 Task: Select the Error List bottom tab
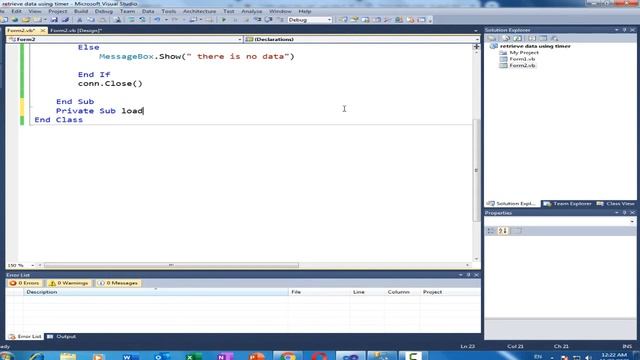point(25,336)
